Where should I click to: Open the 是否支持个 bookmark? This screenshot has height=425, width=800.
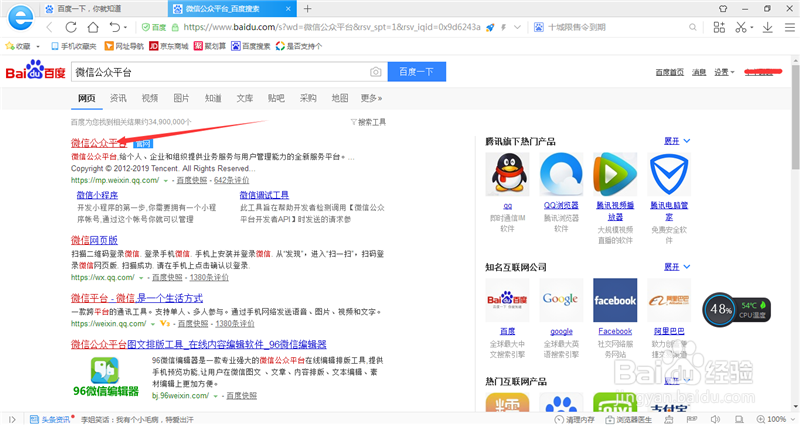click(299, 46)
